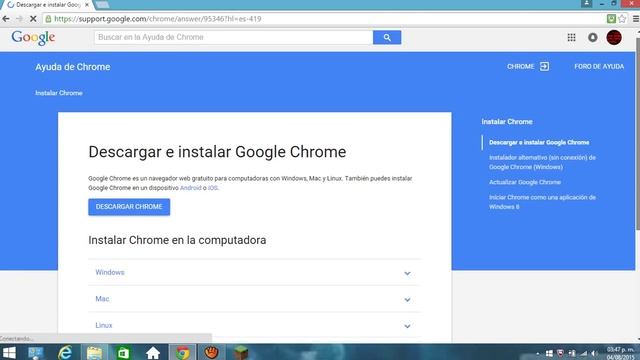Expand the Mac section
Viewport: 640px width, 360px height.
click(254, 299)
